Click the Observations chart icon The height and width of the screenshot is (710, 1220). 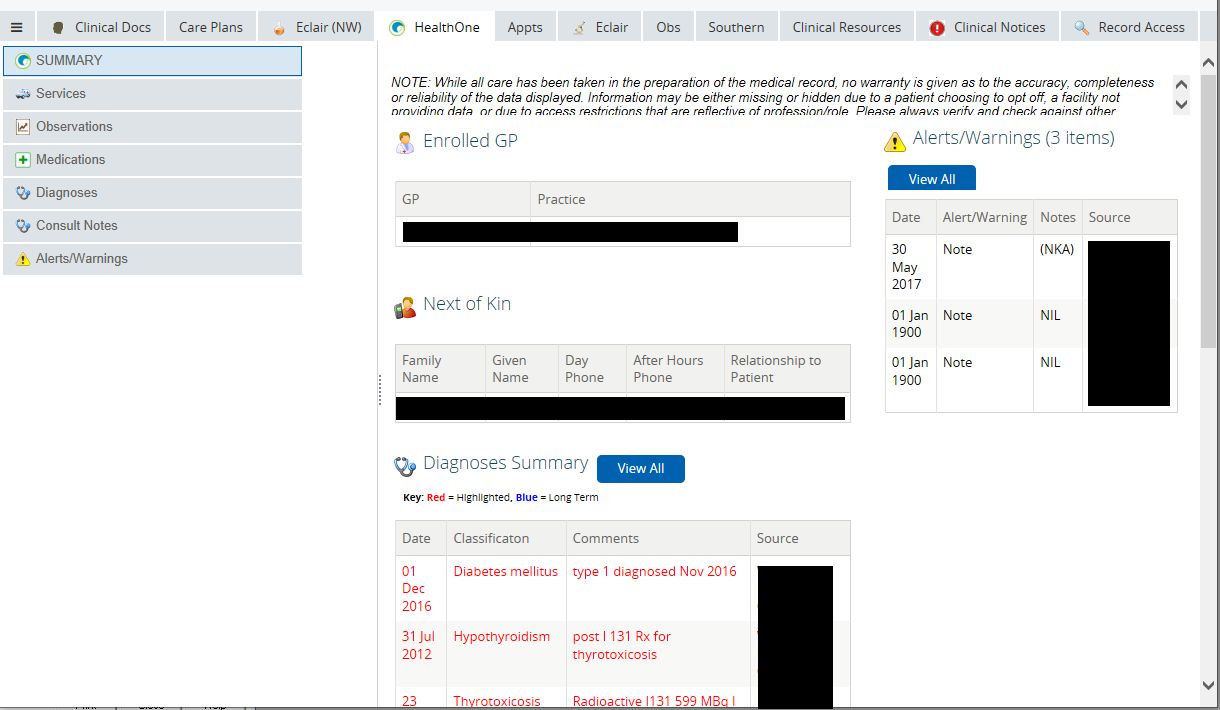tap(22, 127)
